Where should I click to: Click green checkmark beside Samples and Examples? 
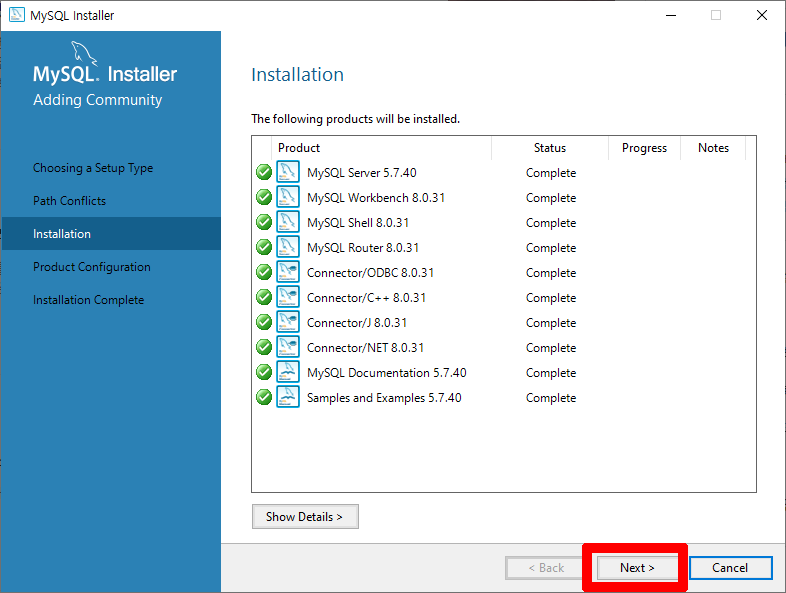(x=264, y=398)
